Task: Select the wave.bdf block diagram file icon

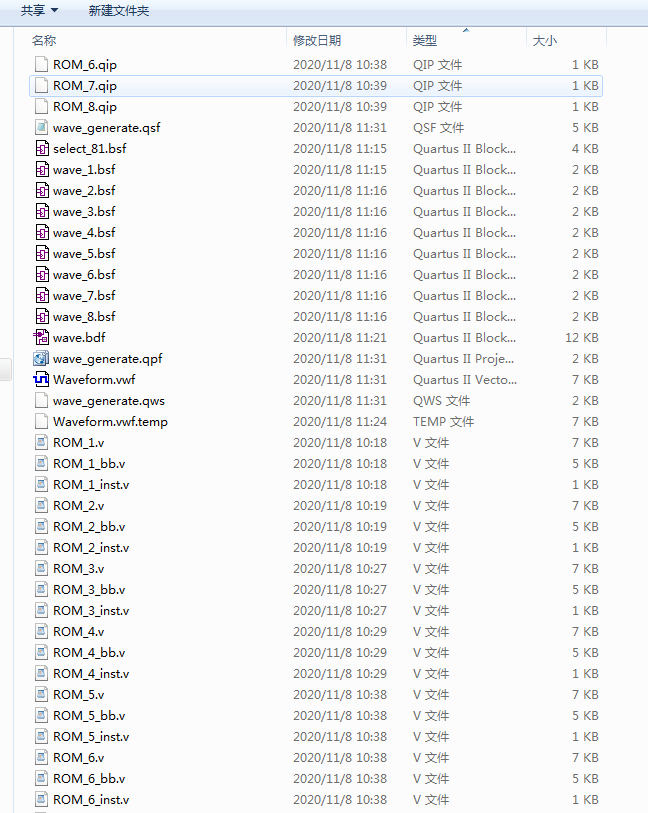Action: [x=41, y=337]
